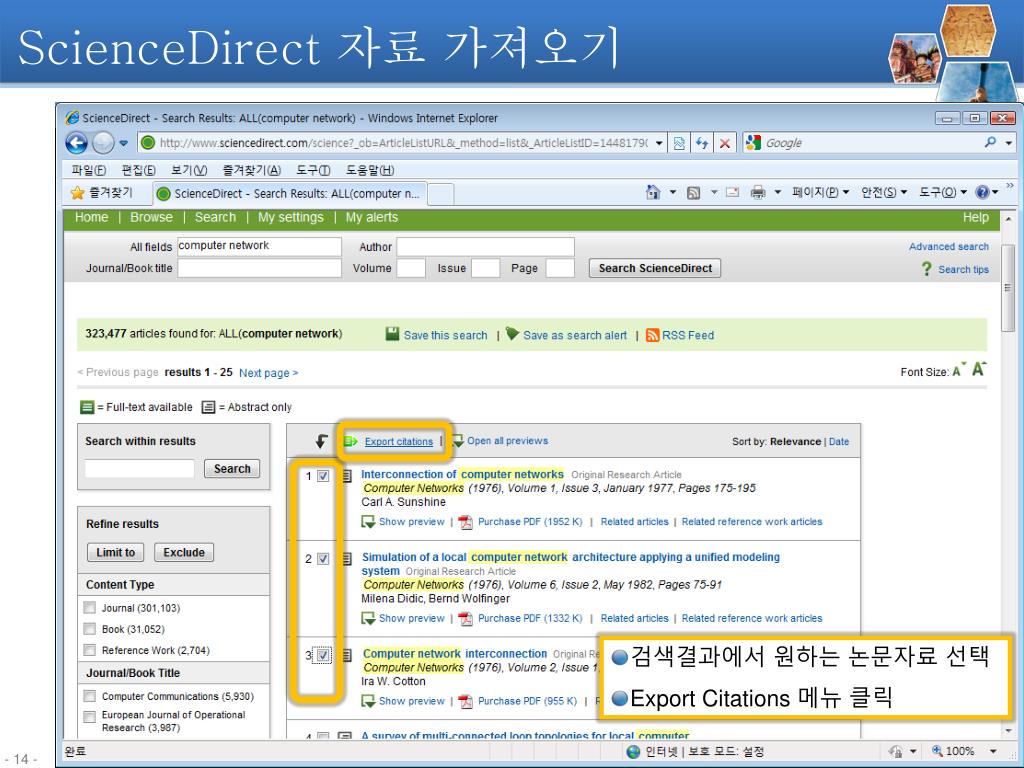1024x768 pixels.
Task: Go to ScienceDirect Home link
Action: click(91, 217)
